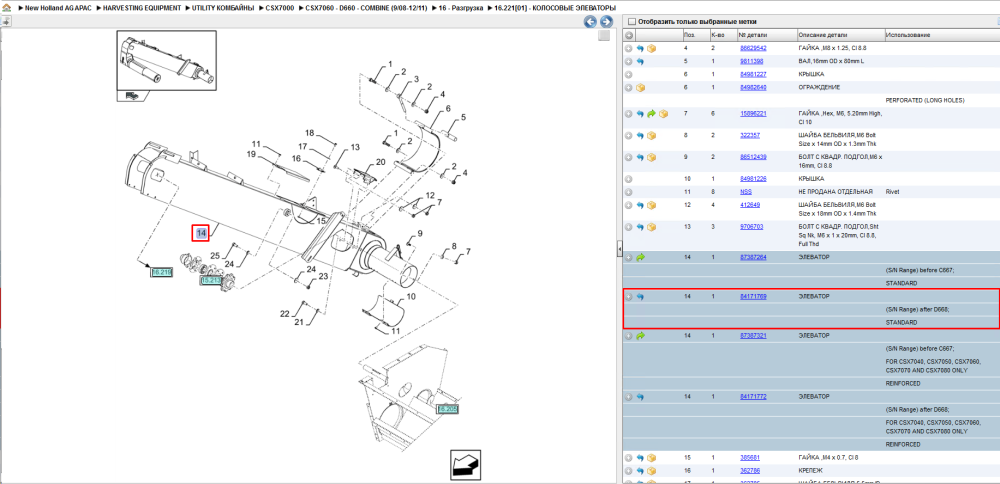Click the box icon in row 385681

pyautogui.click(x=652, y=458)
